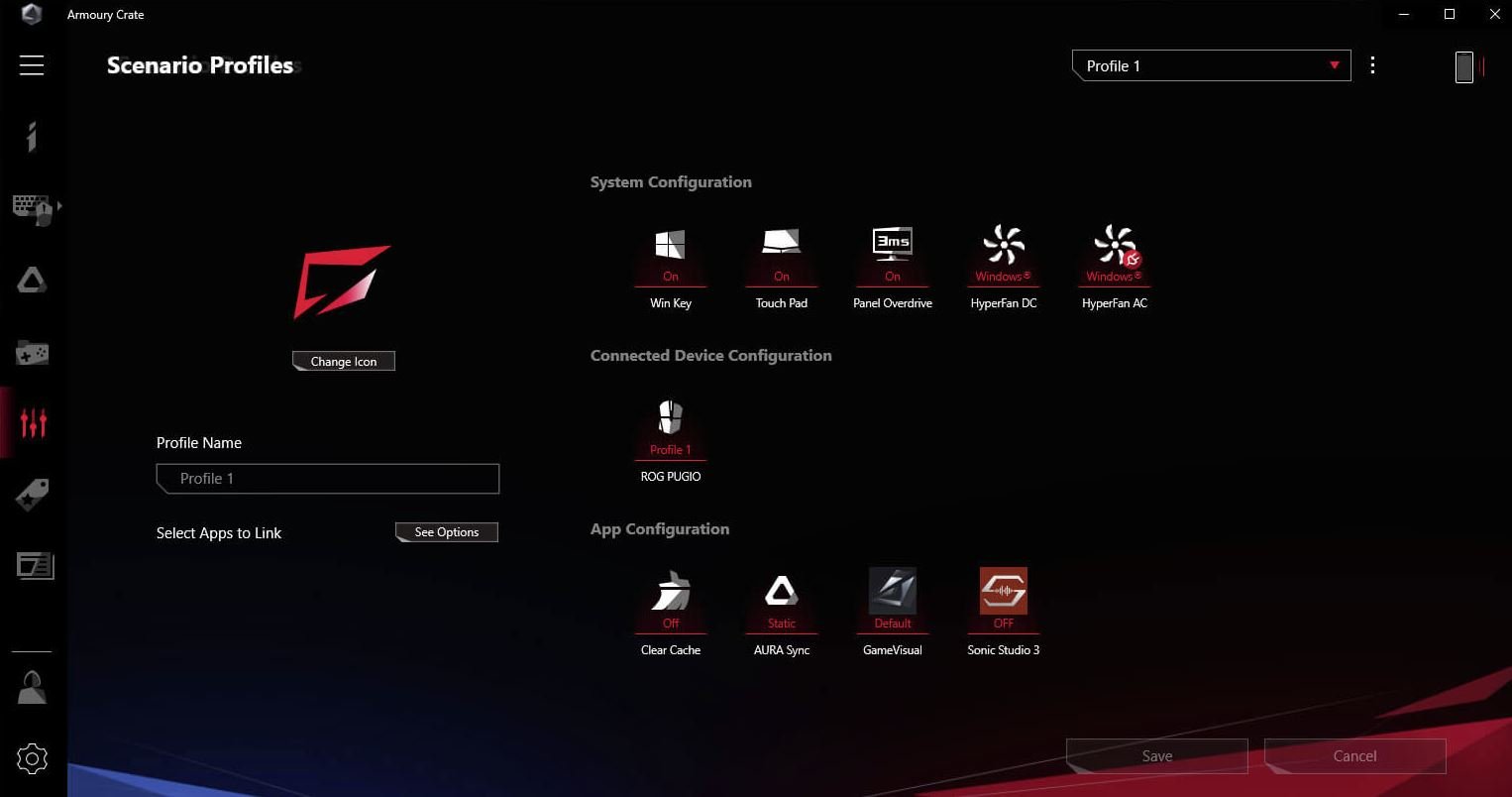Viewport: 1512px width, 797px height.
Task: Click the Save button
Action: pyautogui.click(x=1156, y=755)
